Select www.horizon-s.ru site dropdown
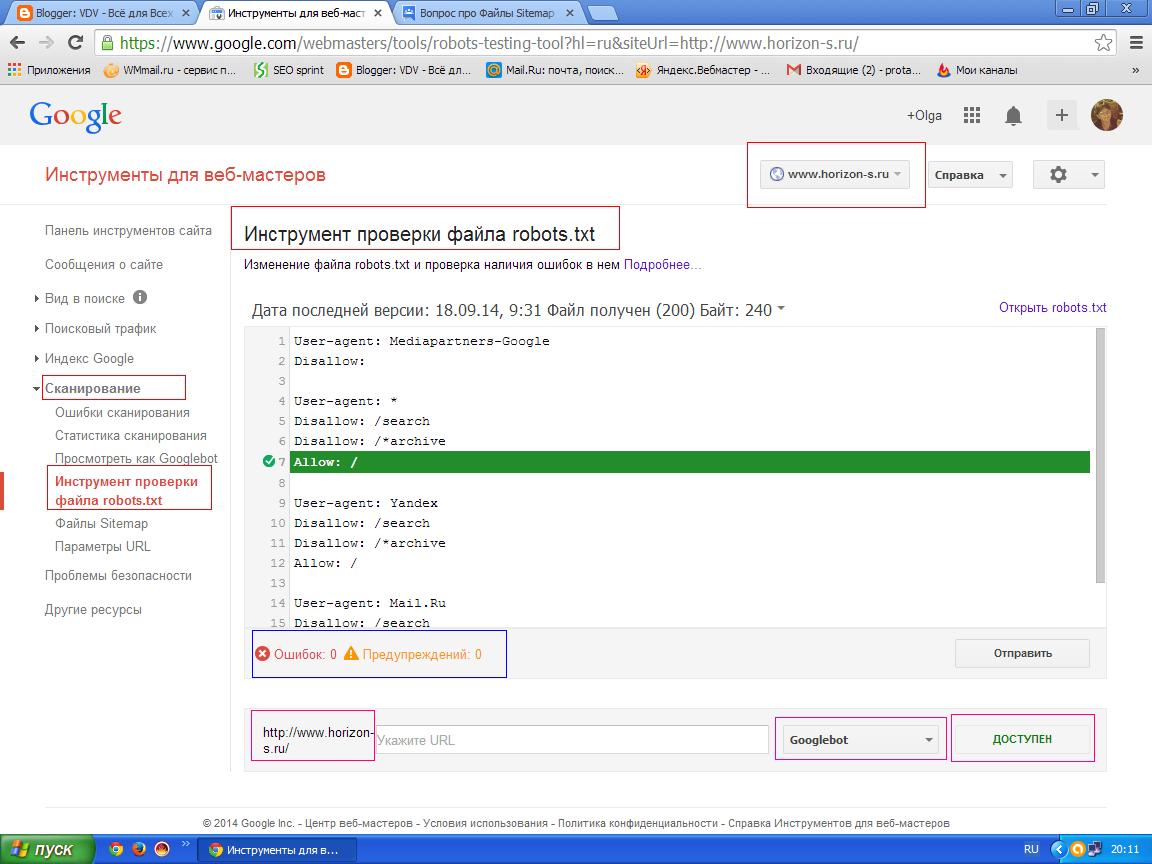 [835, 175]
